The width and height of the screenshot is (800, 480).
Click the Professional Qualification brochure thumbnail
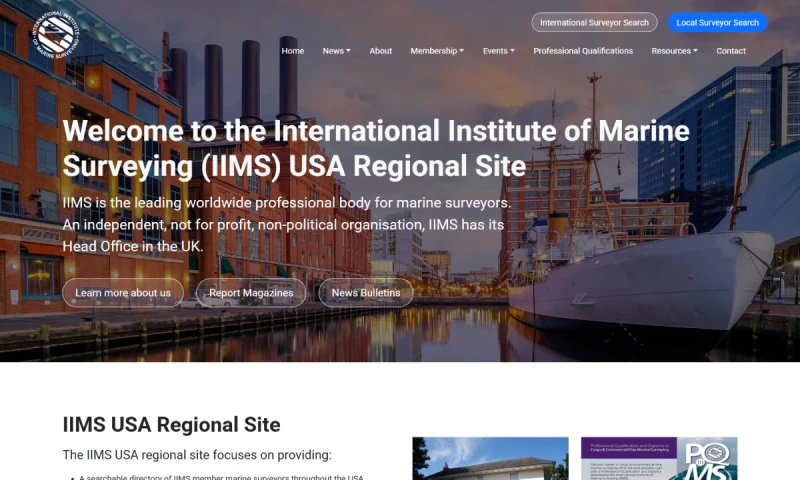659,458
